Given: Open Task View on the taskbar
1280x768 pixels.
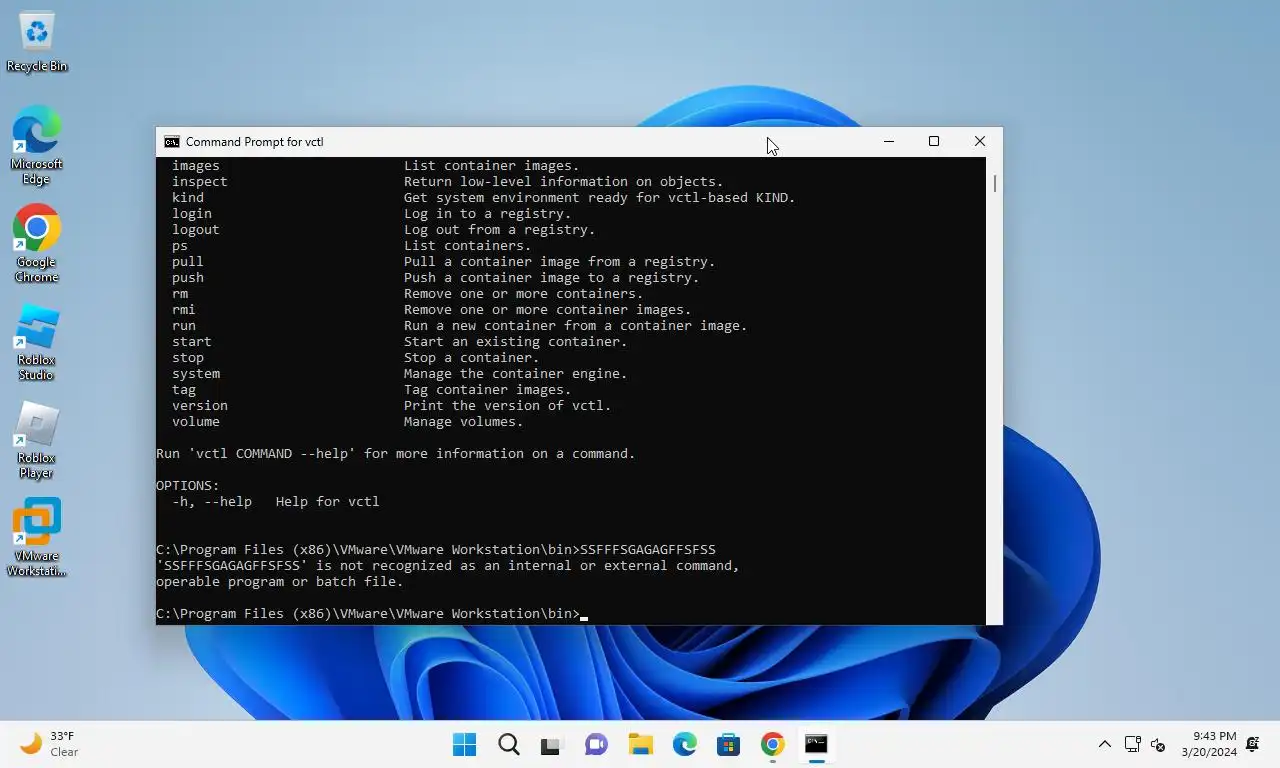Looking at the screenshot, I should coord(552,744).
